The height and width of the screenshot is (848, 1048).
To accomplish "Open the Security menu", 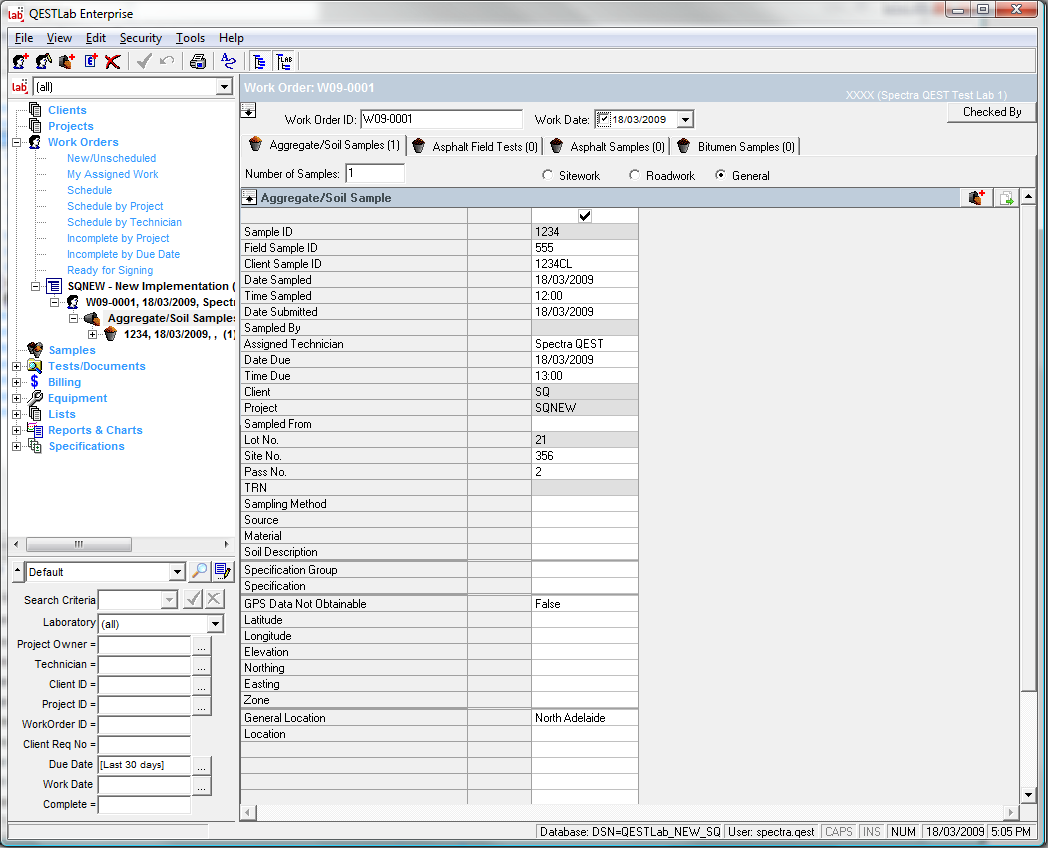I will [140, 38].
